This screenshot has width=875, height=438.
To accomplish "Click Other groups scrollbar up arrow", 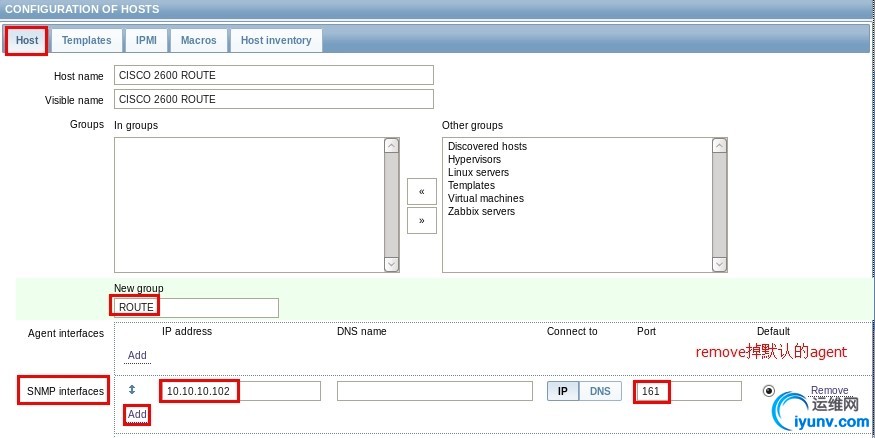I will click(720, 146).
